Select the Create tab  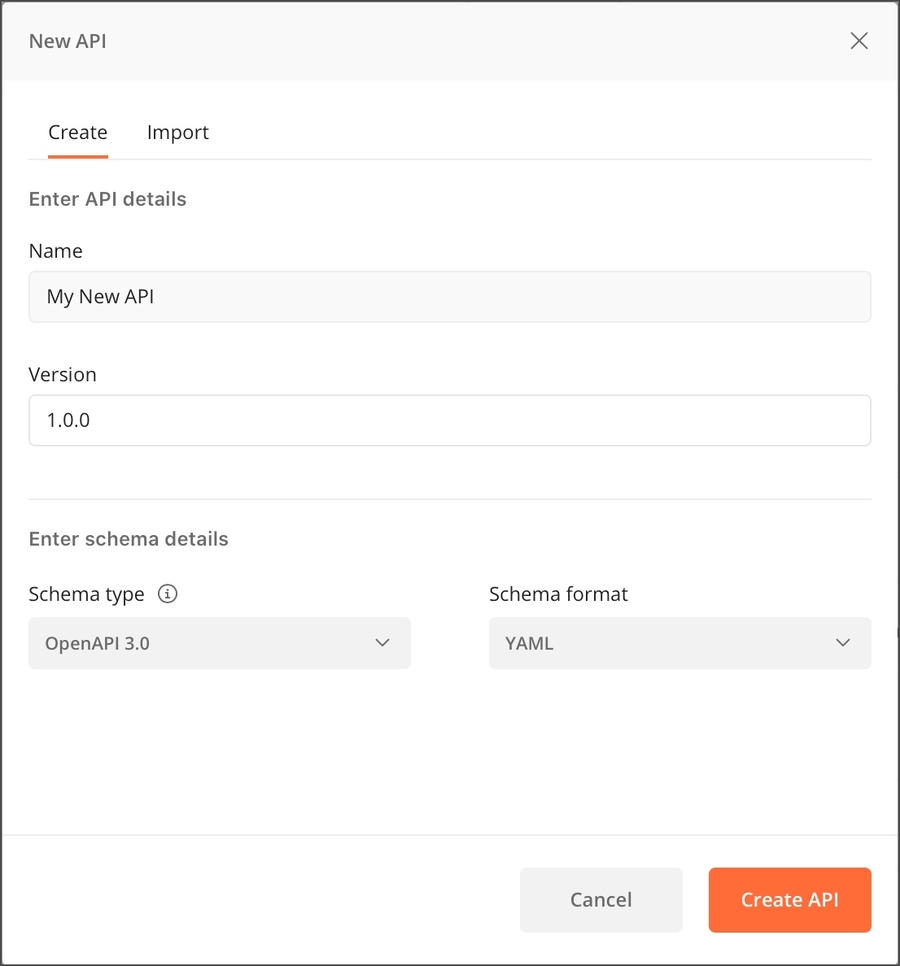pyautogui.click(x=78, y=132)
